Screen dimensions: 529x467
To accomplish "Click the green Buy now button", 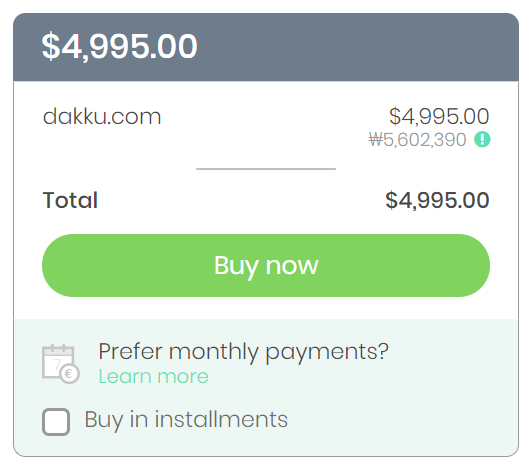I will coord(266,266).
